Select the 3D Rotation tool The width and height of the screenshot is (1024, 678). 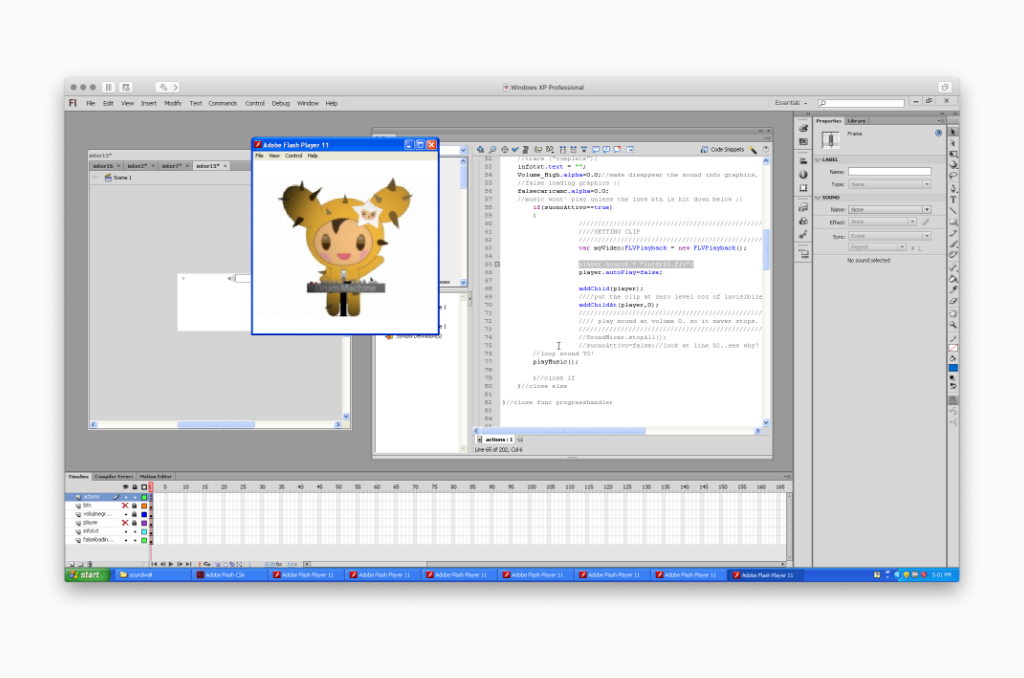coord(953,165)
